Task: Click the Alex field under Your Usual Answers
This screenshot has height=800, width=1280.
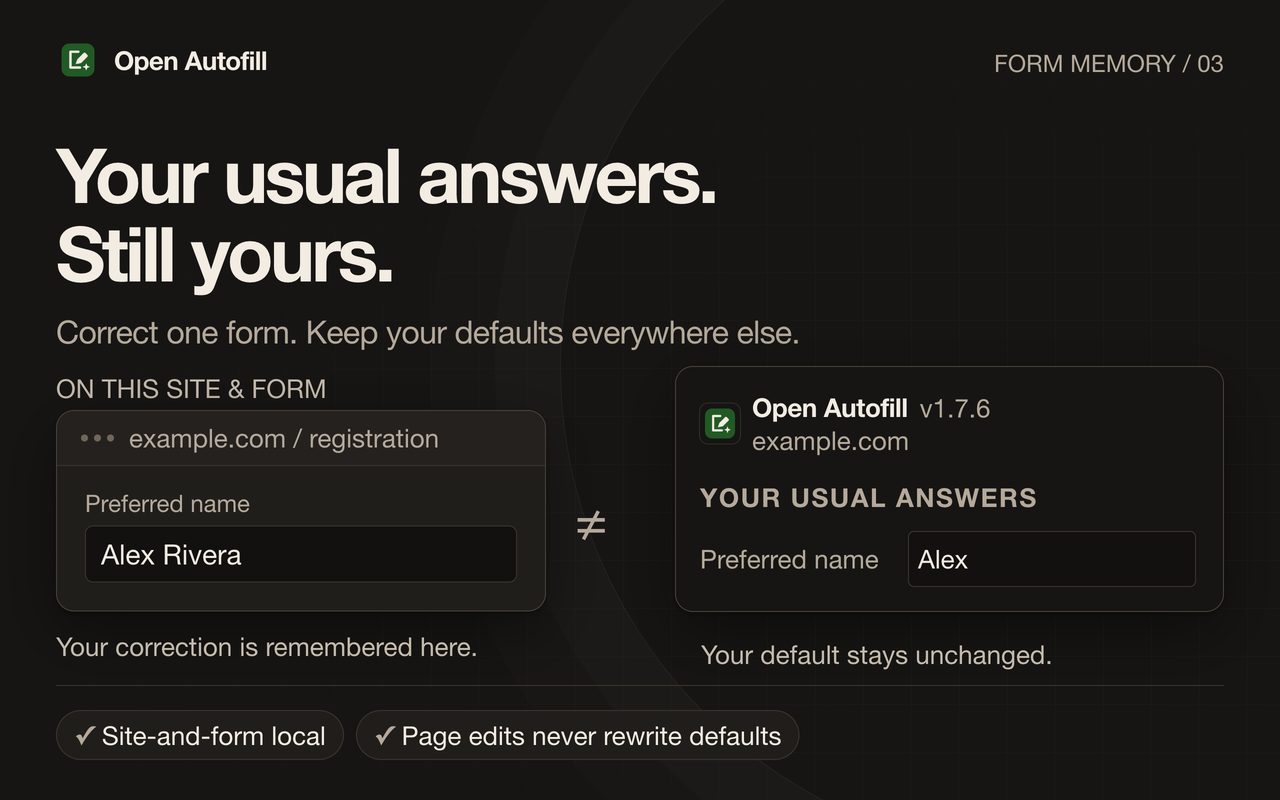Action: (1051, 559)
